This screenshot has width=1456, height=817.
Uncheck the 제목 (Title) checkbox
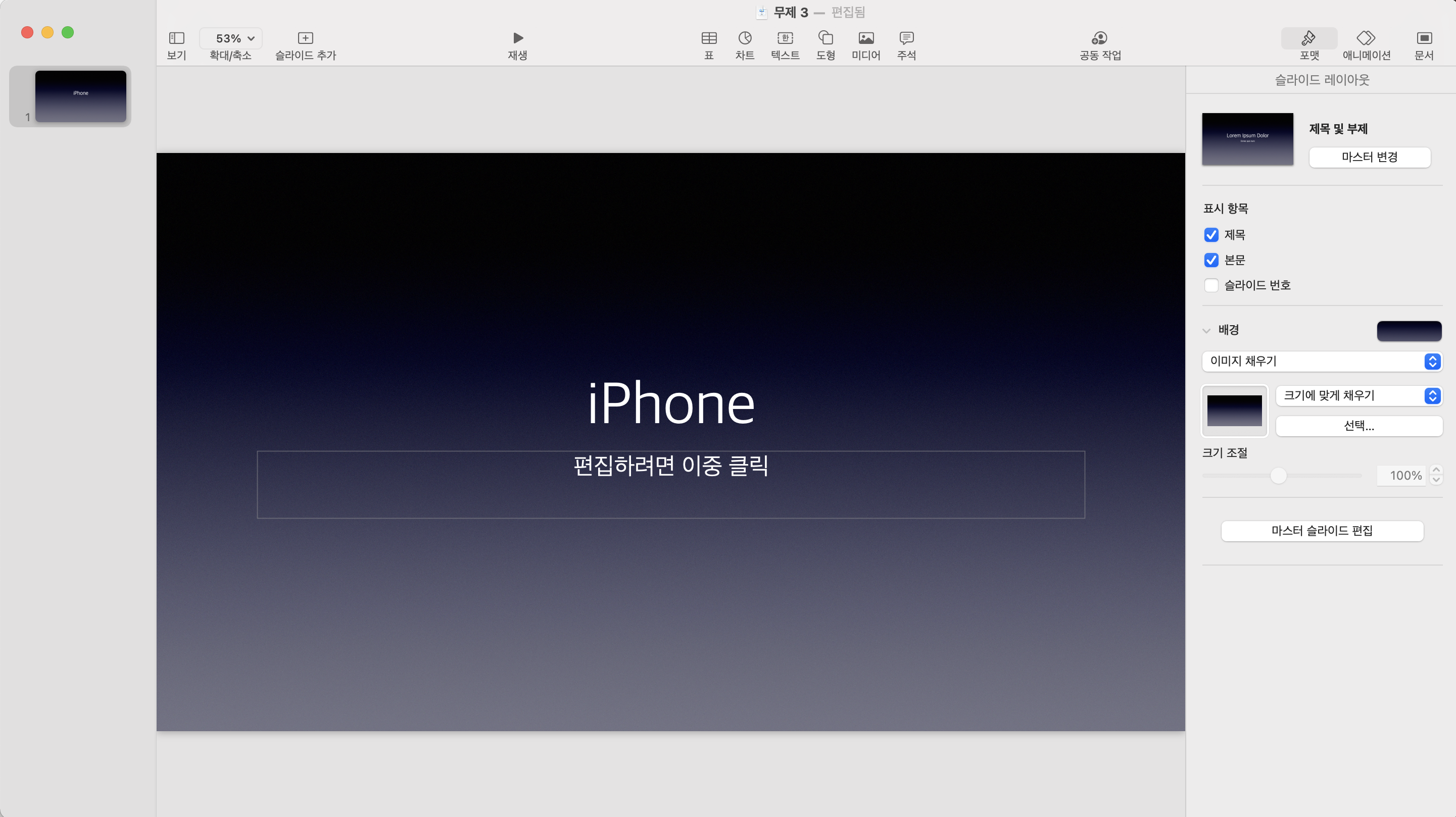(x=1211, y=235)
